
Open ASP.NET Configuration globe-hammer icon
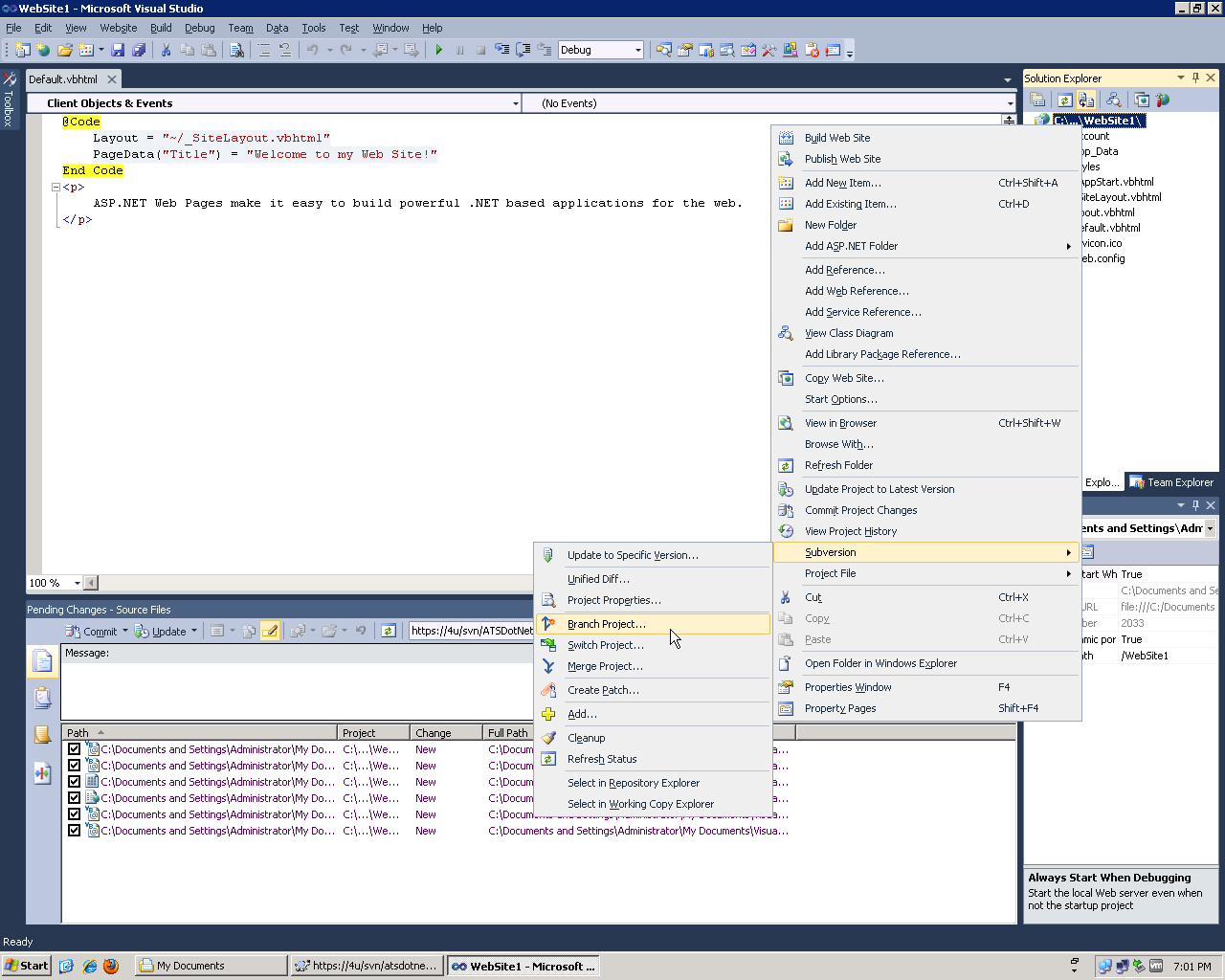(x=1163, y=100)
